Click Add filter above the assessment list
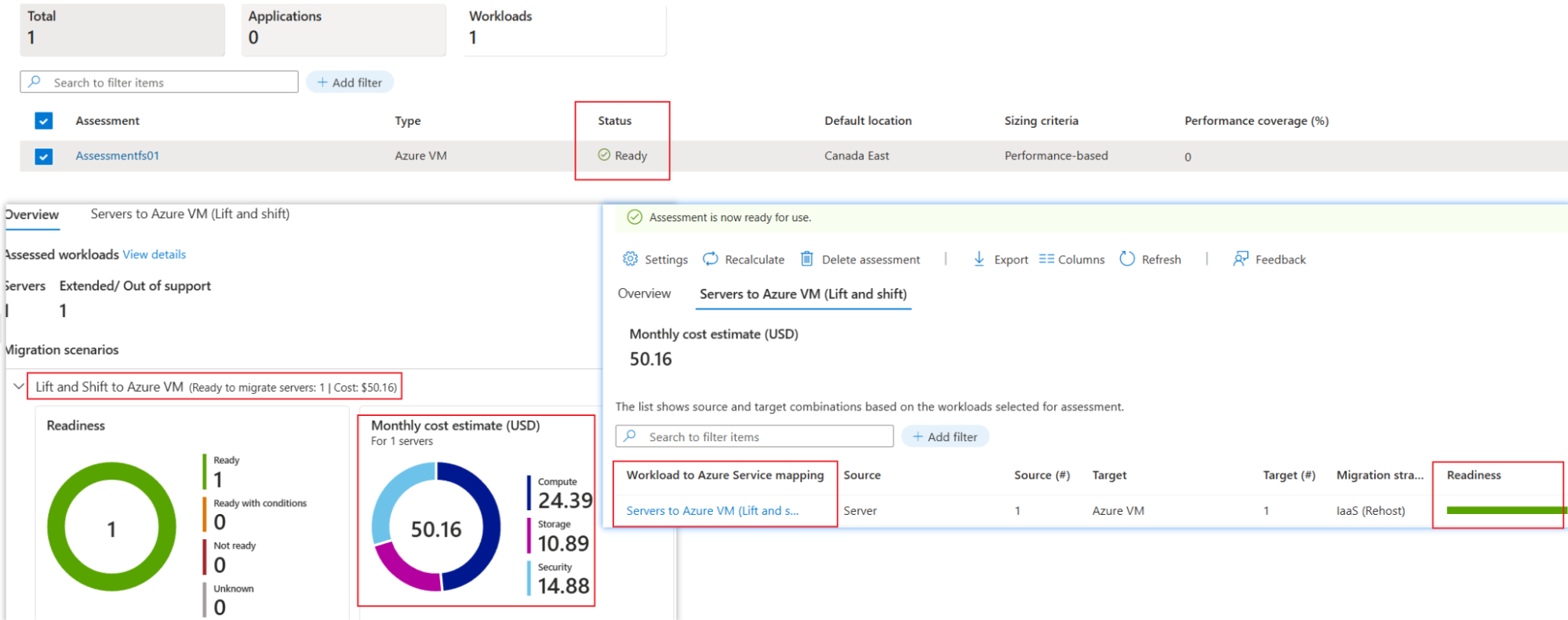This screenshot has height=620, width=1568. (x=350, y=82)
